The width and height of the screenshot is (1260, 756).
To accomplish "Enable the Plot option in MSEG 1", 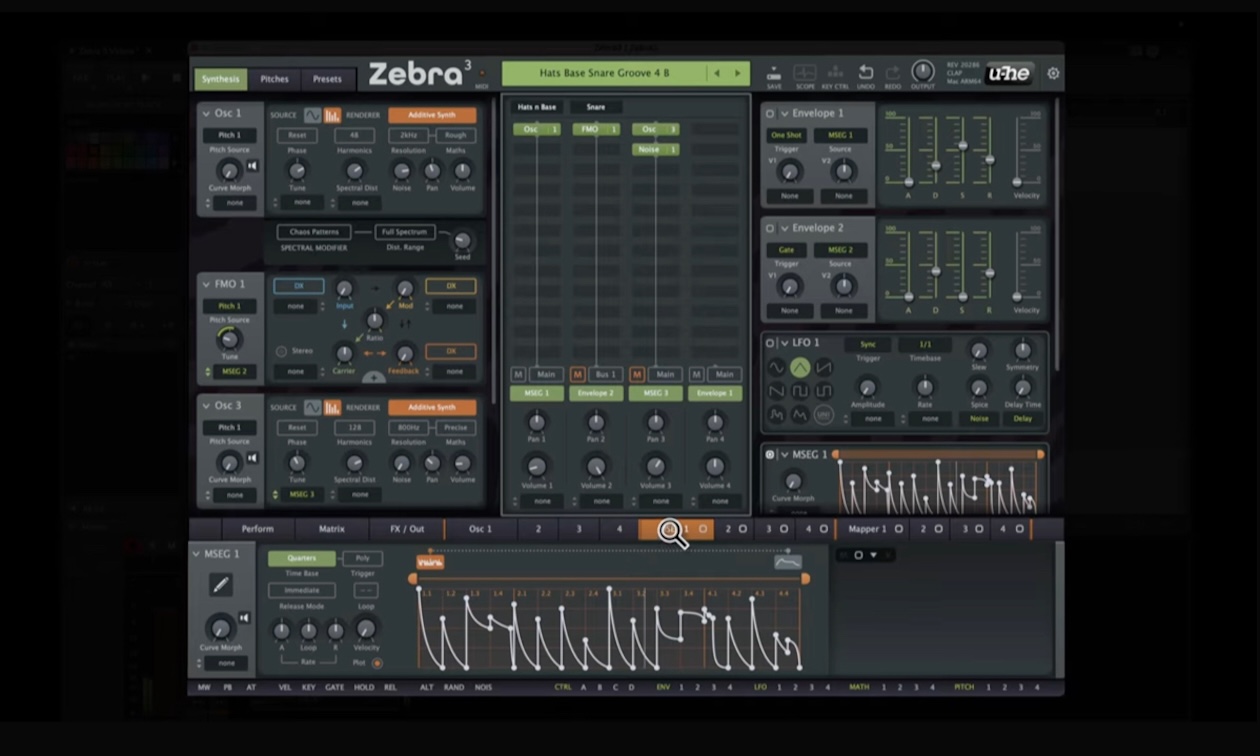I will coord(376,663).
